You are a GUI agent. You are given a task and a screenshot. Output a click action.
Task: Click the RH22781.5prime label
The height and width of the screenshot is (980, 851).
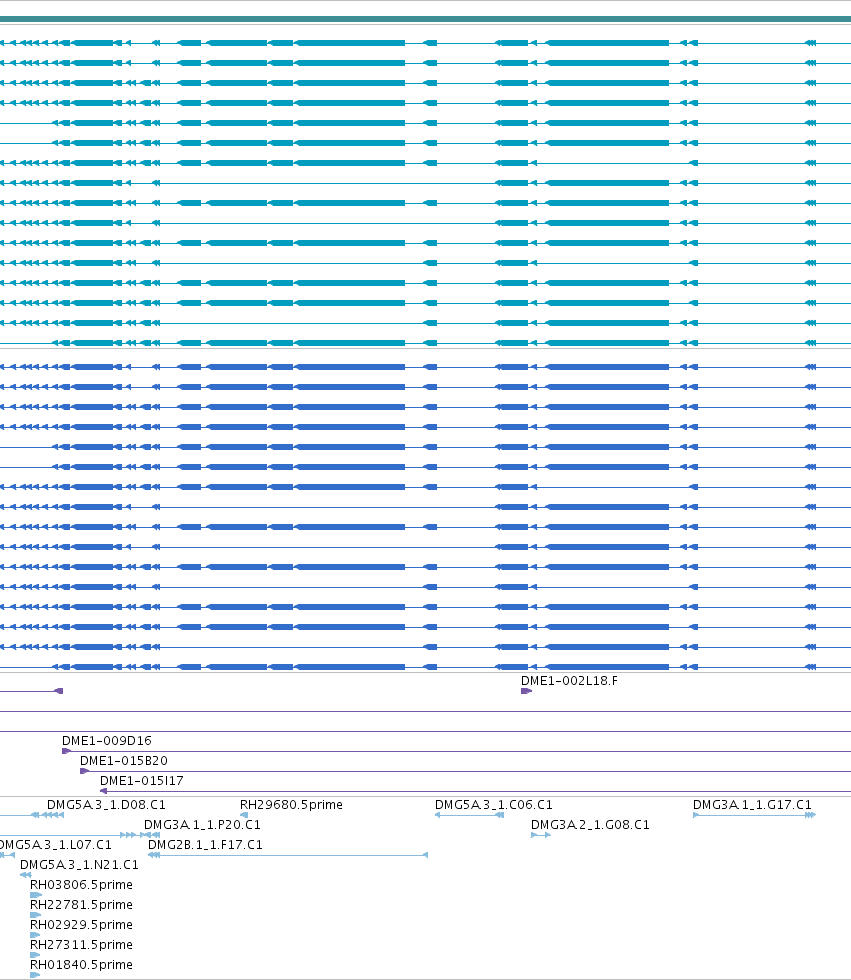tap(81, 904)
